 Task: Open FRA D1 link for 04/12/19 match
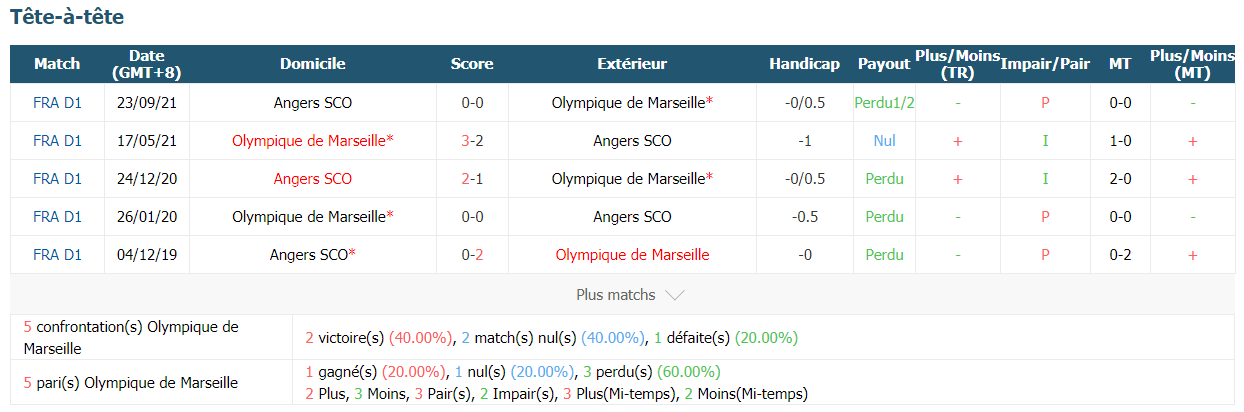[x=57, y=254]
